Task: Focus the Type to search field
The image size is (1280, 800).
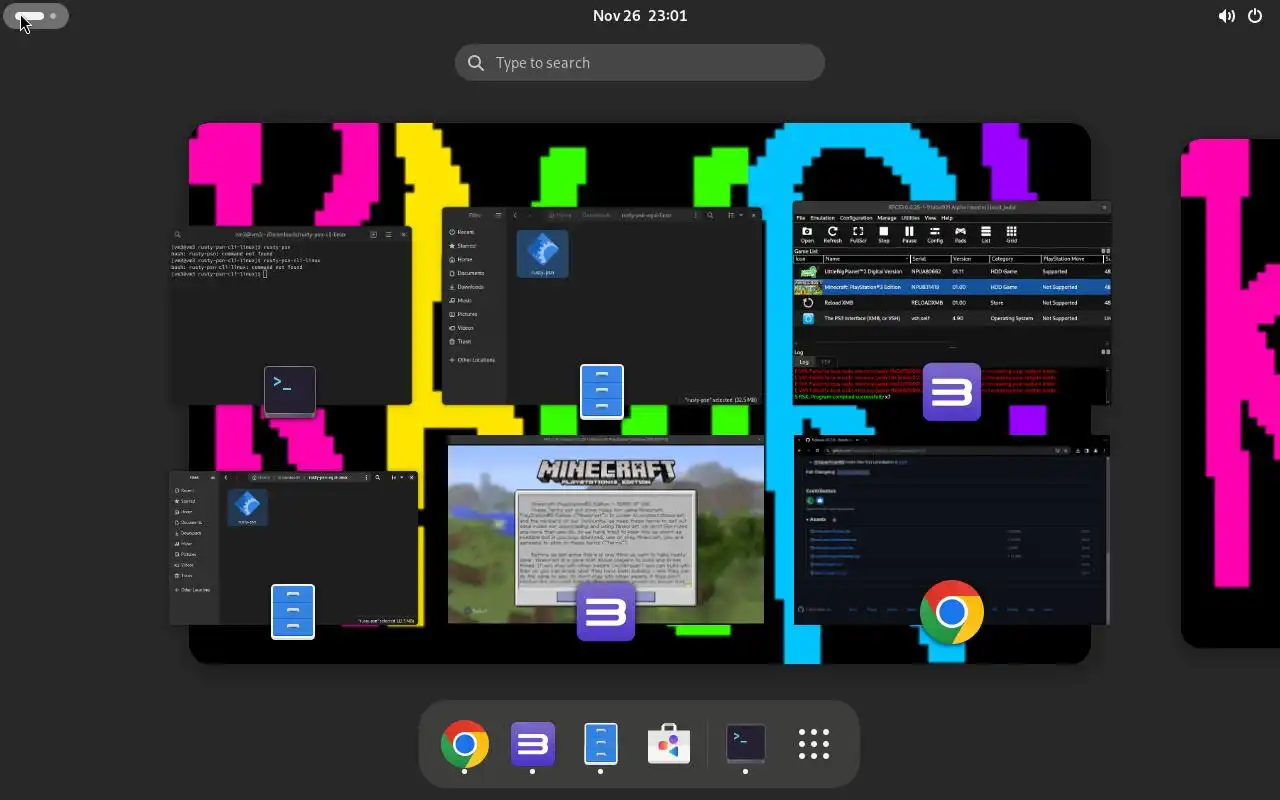Action: [x=640, y=62]
